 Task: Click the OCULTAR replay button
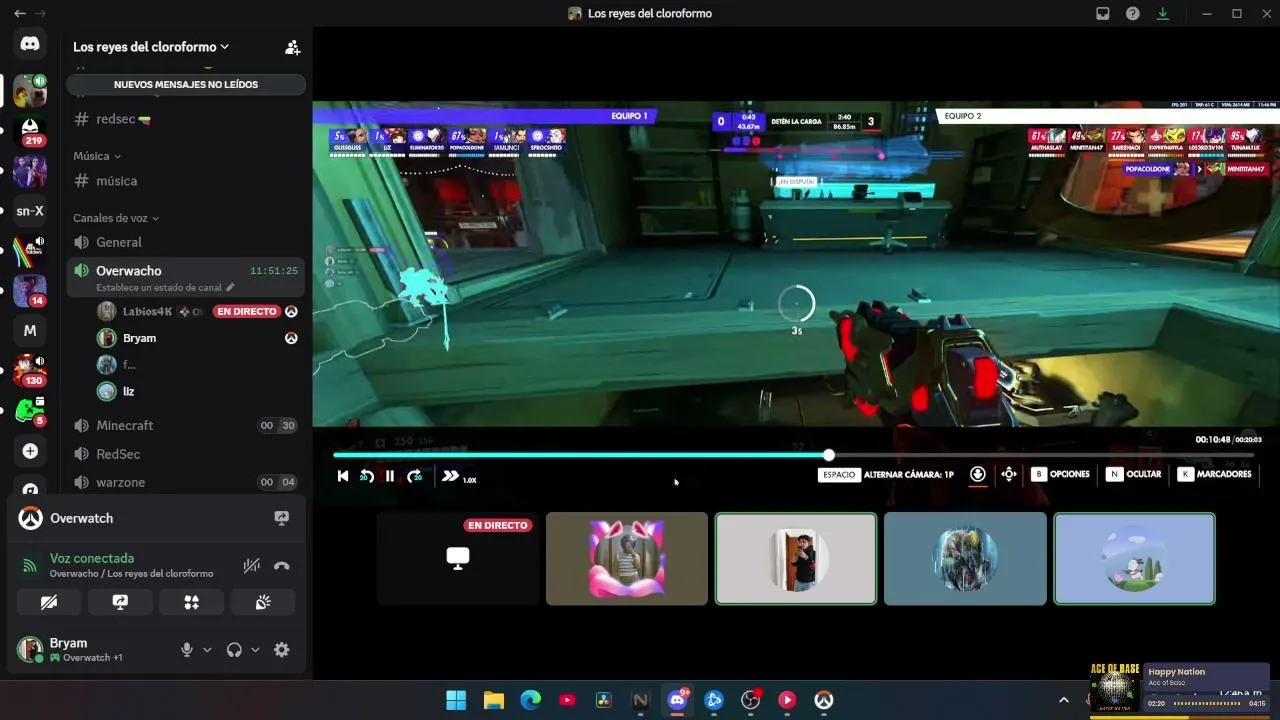(x=1134, y=474)
